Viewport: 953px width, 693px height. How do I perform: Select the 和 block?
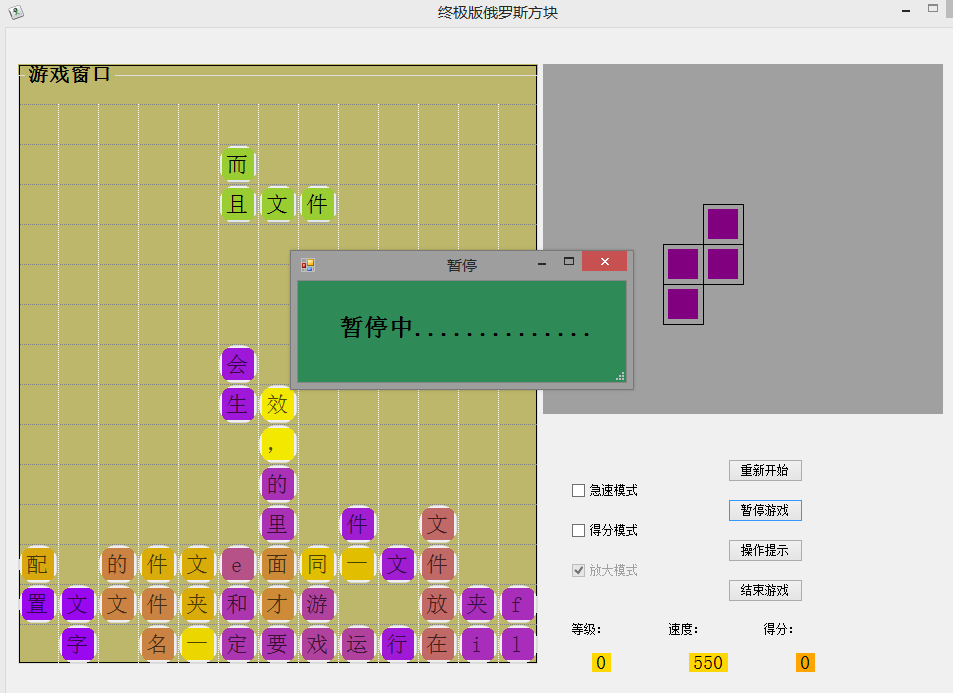click(x=238, y=604)
